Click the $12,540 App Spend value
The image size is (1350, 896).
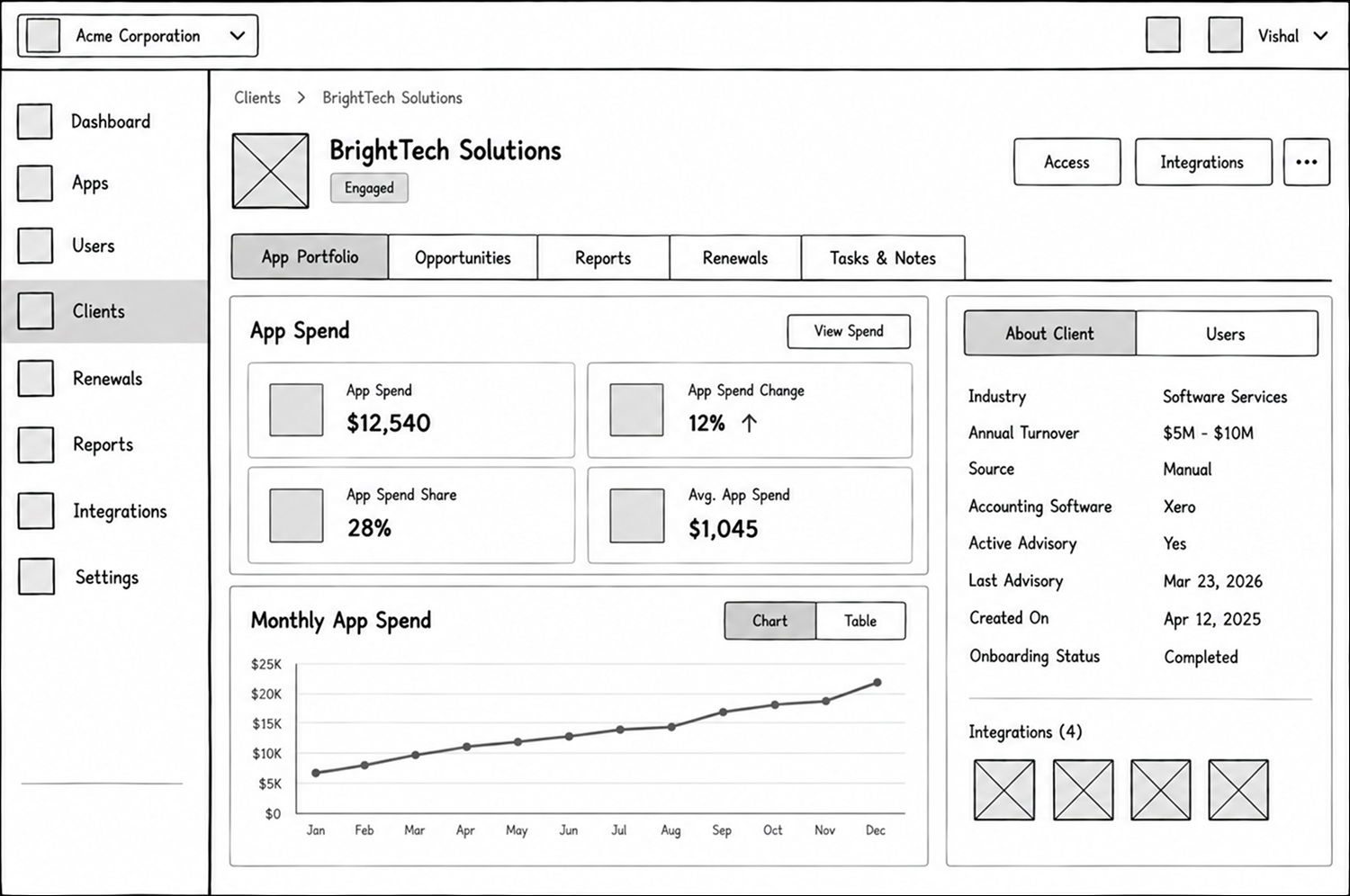click(x=389, y=423)
